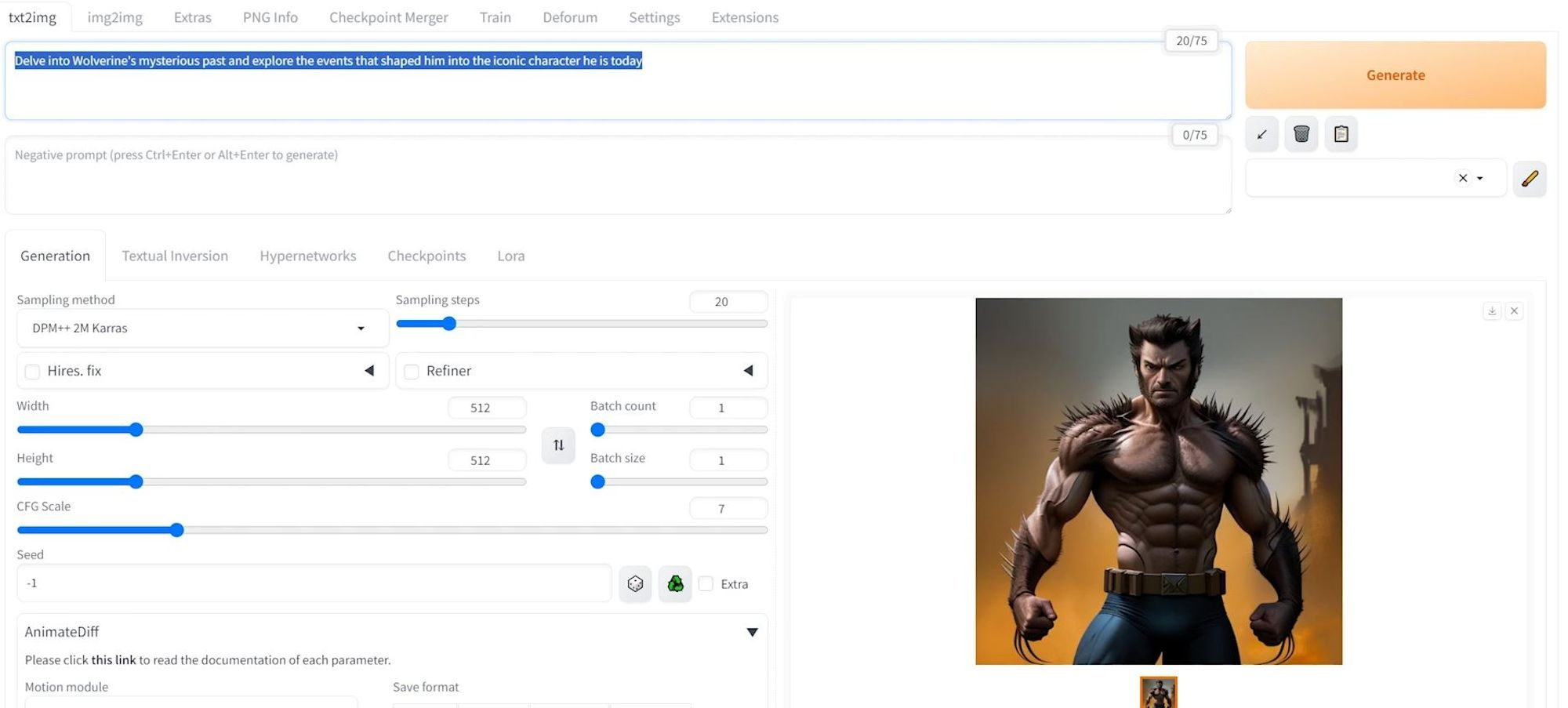Screen dimensions: 1568x708
Task: Open the Lora sub-tab
Action: (510, 256)
